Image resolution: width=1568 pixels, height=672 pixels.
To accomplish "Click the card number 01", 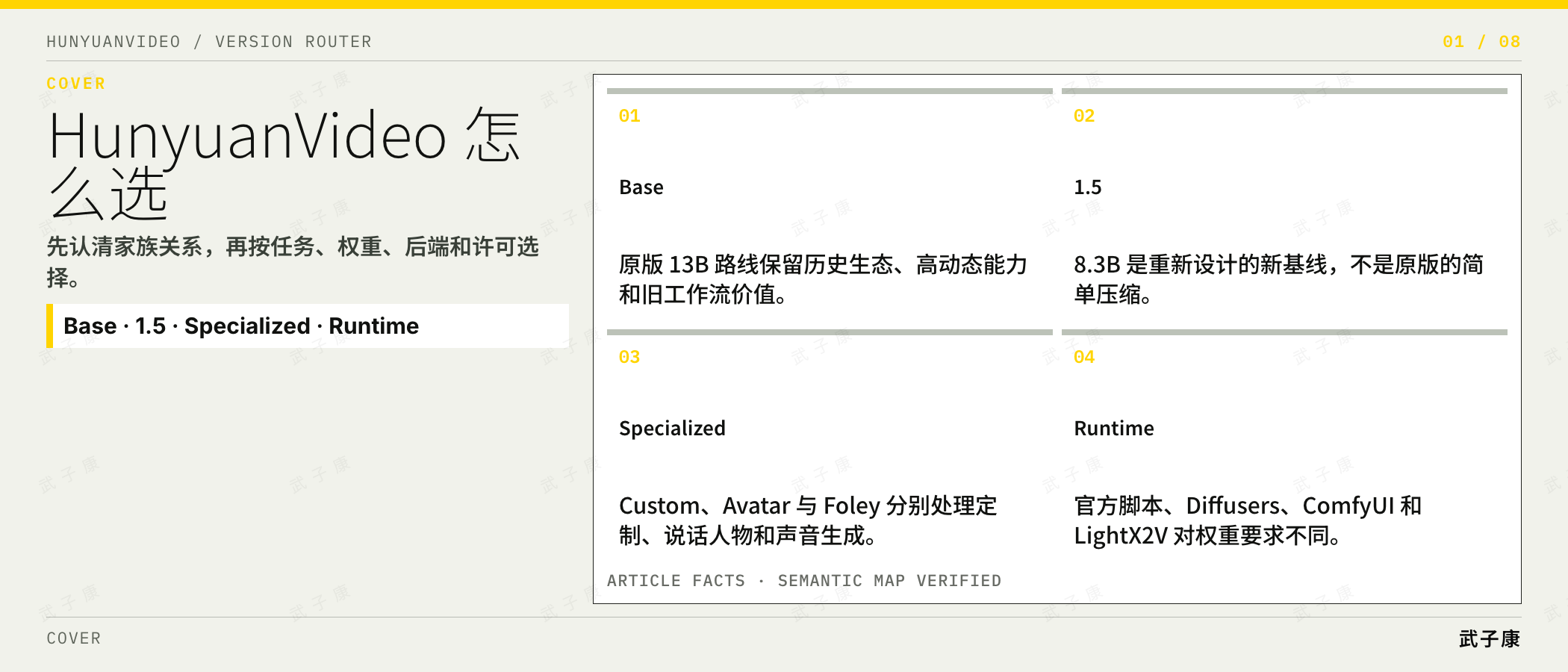I will 629,116.
